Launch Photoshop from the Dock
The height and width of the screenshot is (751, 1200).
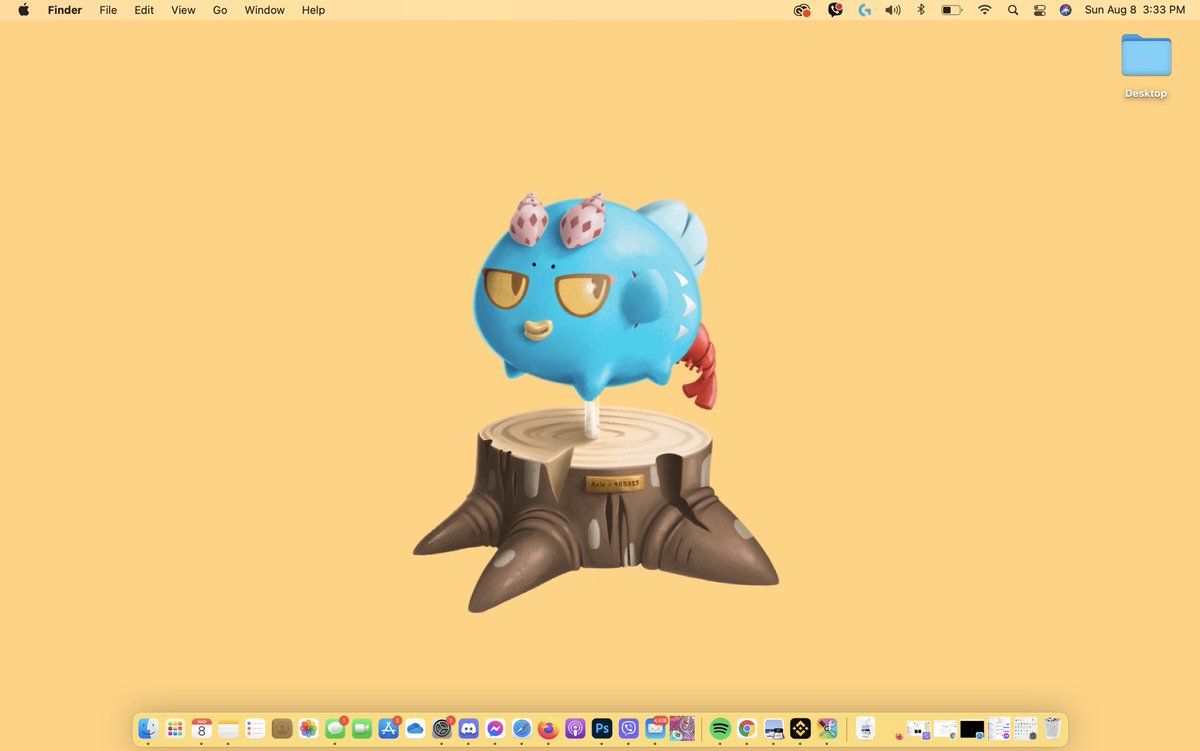tap(602, 728)
